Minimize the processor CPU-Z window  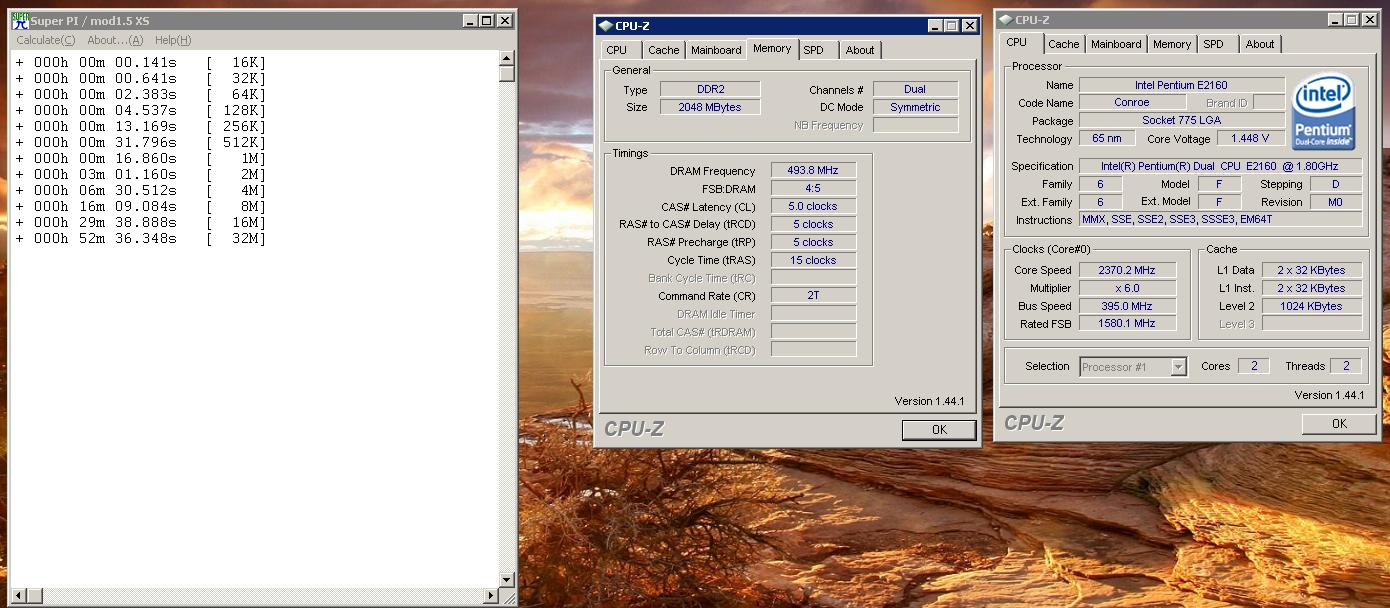click(x=1335, y=20)
